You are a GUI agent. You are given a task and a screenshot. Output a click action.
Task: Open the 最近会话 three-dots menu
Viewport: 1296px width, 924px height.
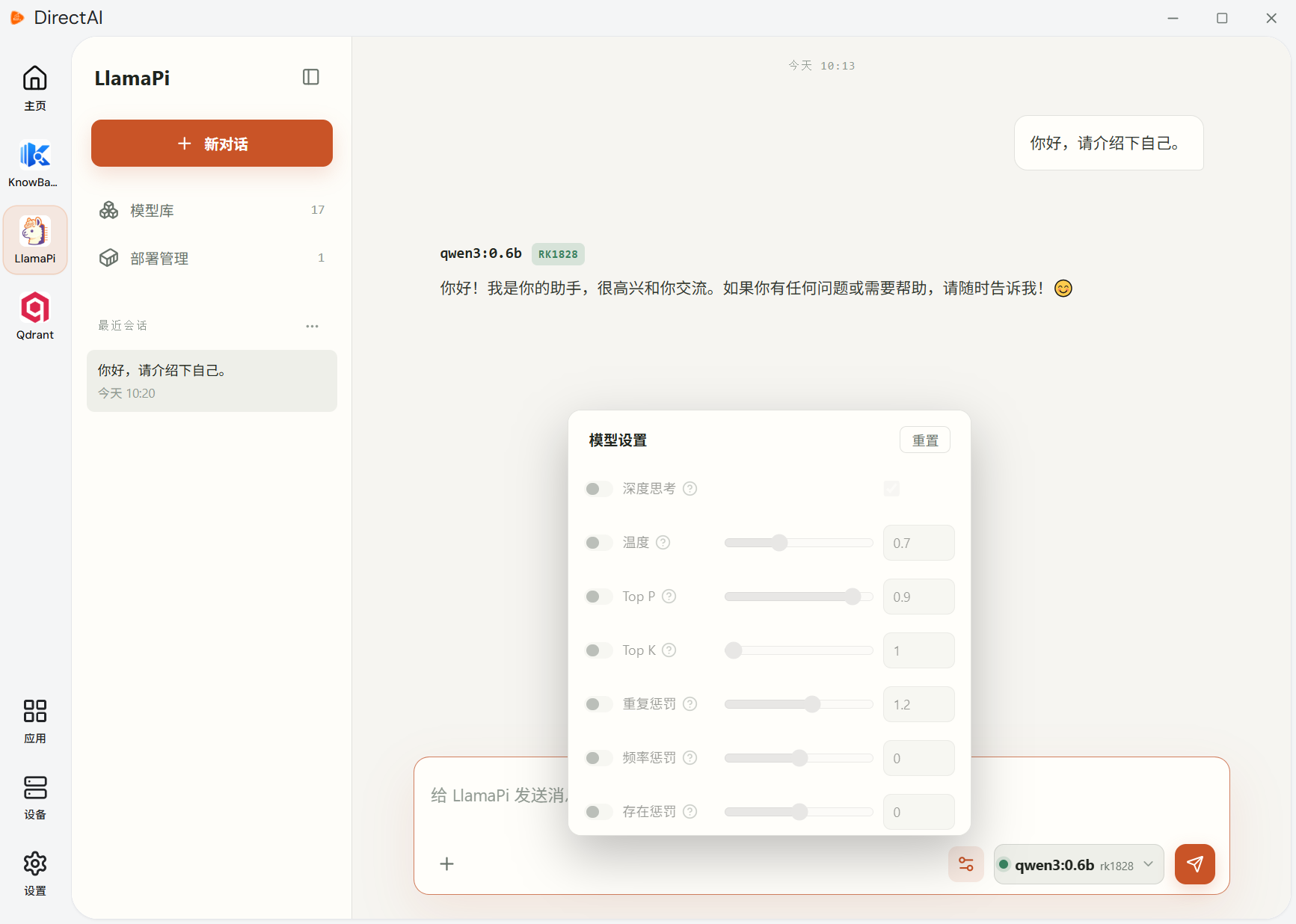tap(312, 326)
